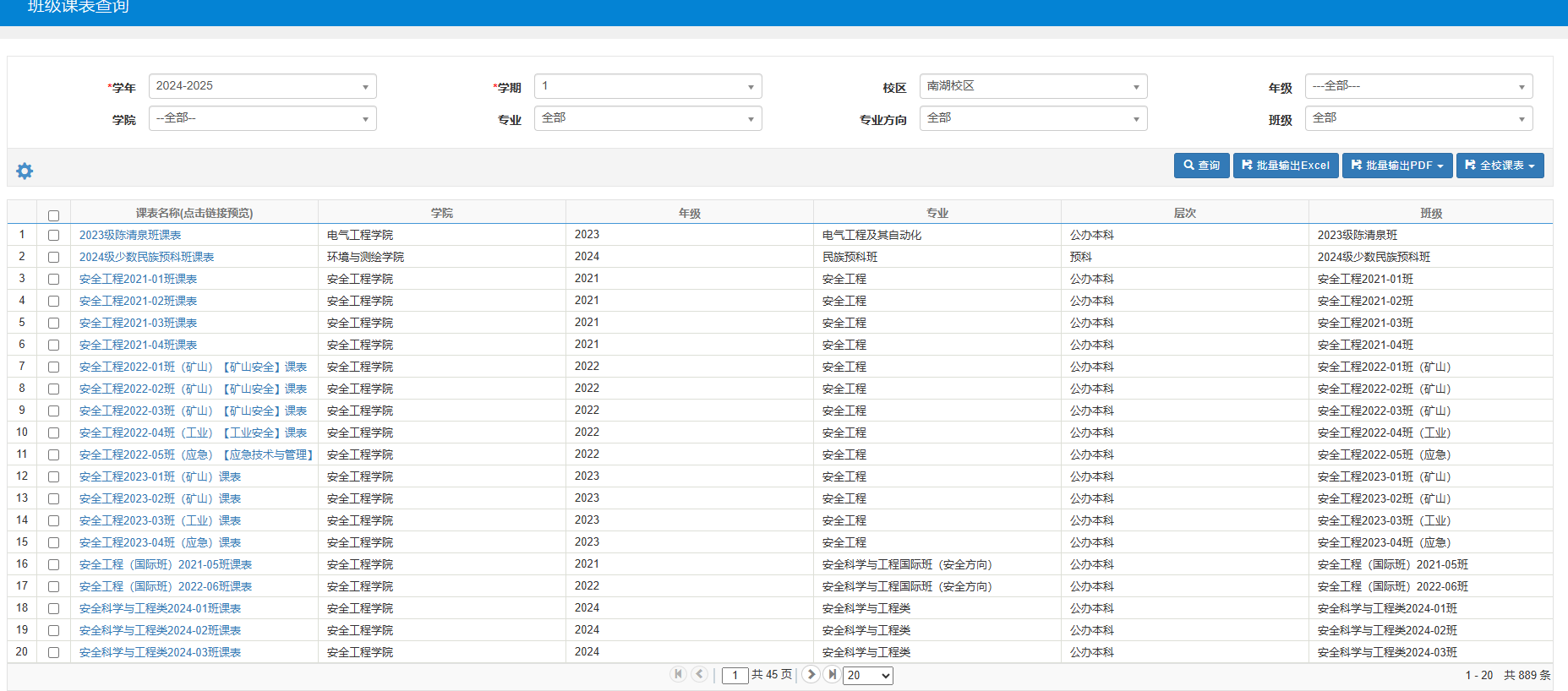Select checkbox for 安全工程2021-04班
The image size is (1568, 691).
pyautogui.click(x=53, y=345)
